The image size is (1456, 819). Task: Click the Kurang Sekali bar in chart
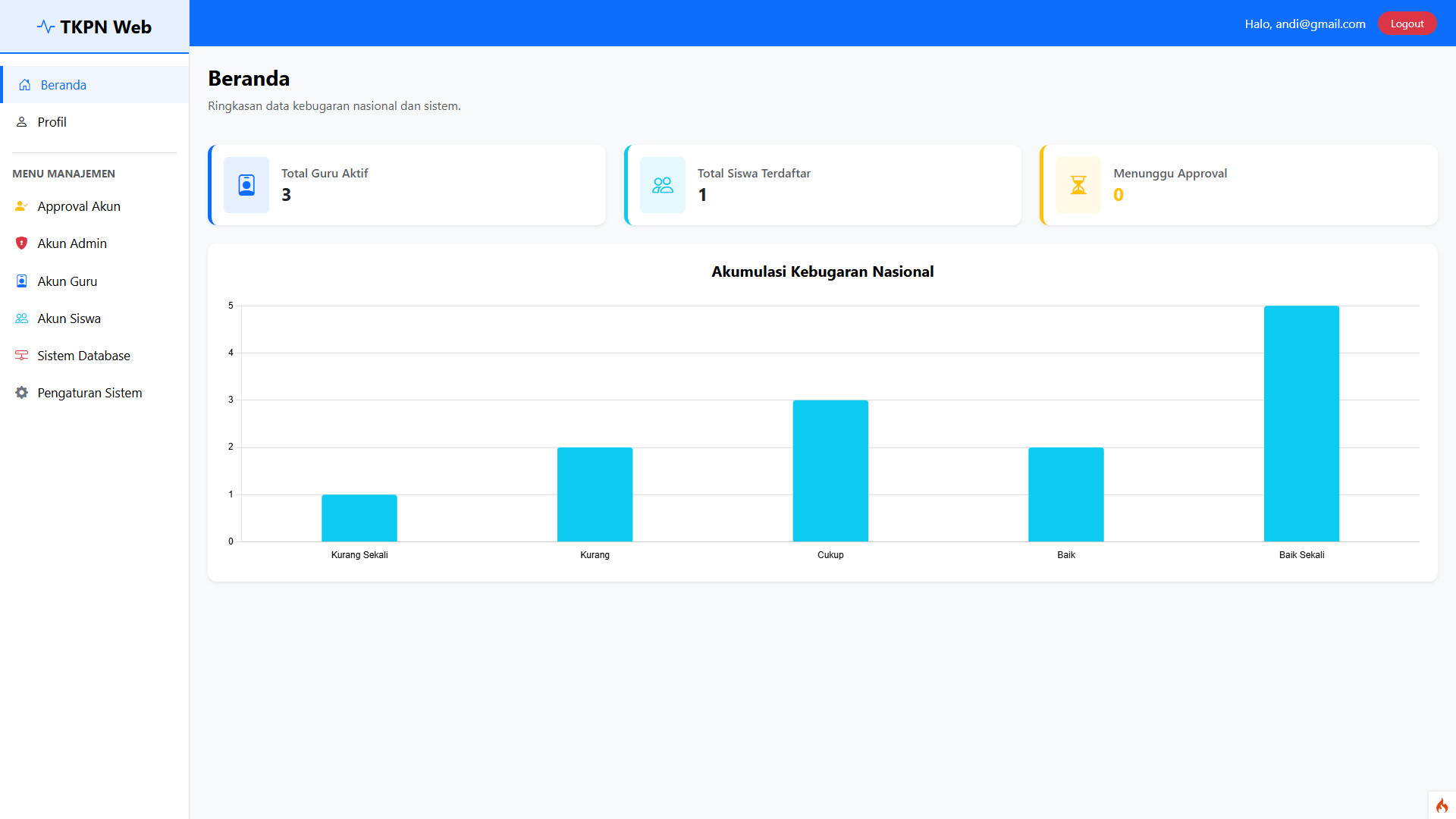click(x=359, y=518)
